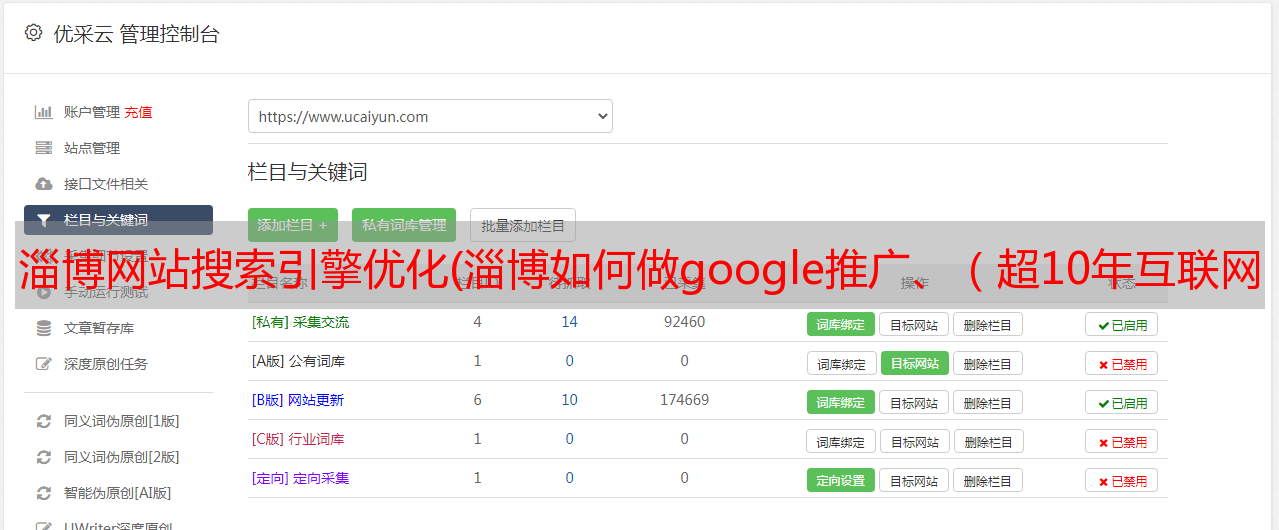Viewport: 1279px width, 530px height.
Task: Open 同义词伪原创[2版] menu item
Action: click(x=122, y=457)
